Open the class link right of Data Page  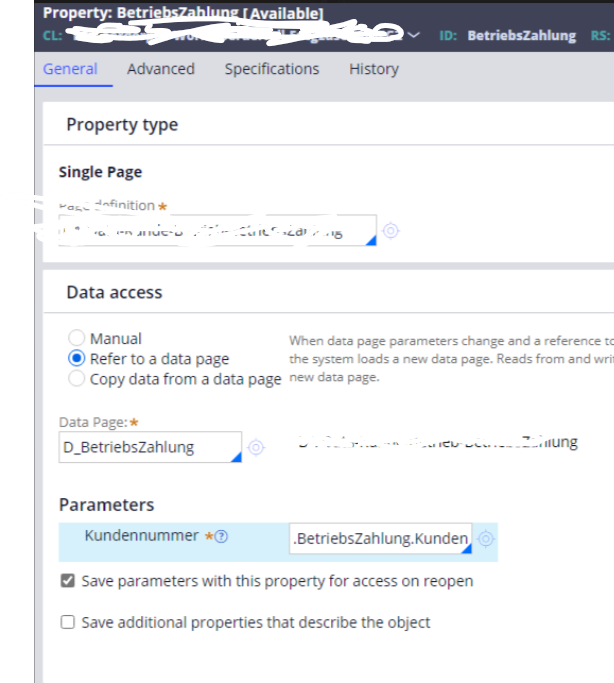[x=438, y=442]
